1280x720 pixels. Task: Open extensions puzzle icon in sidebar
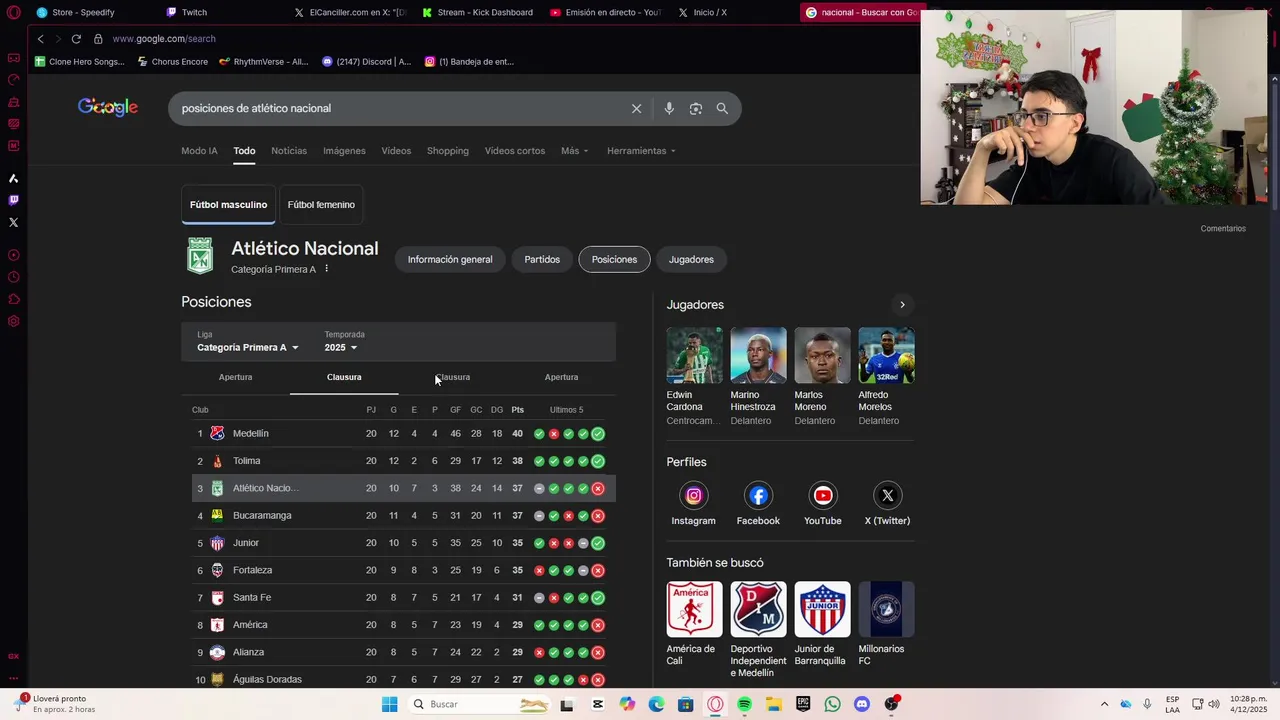pos(14,299)
